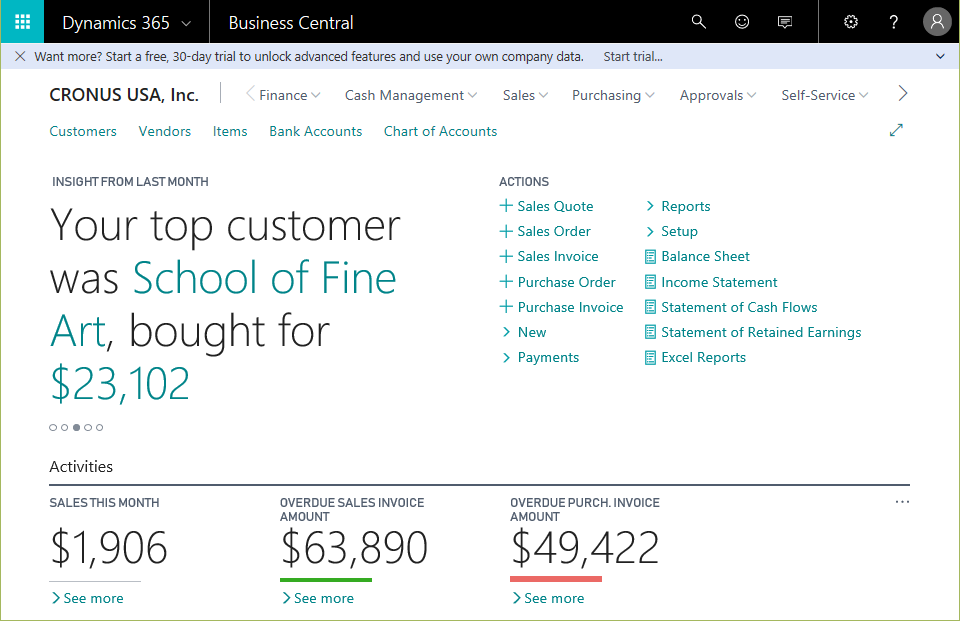Image resolution: width=960 pixels, height=621 pixels.
Task: Expand the Payments actions group
Action: 541,358
